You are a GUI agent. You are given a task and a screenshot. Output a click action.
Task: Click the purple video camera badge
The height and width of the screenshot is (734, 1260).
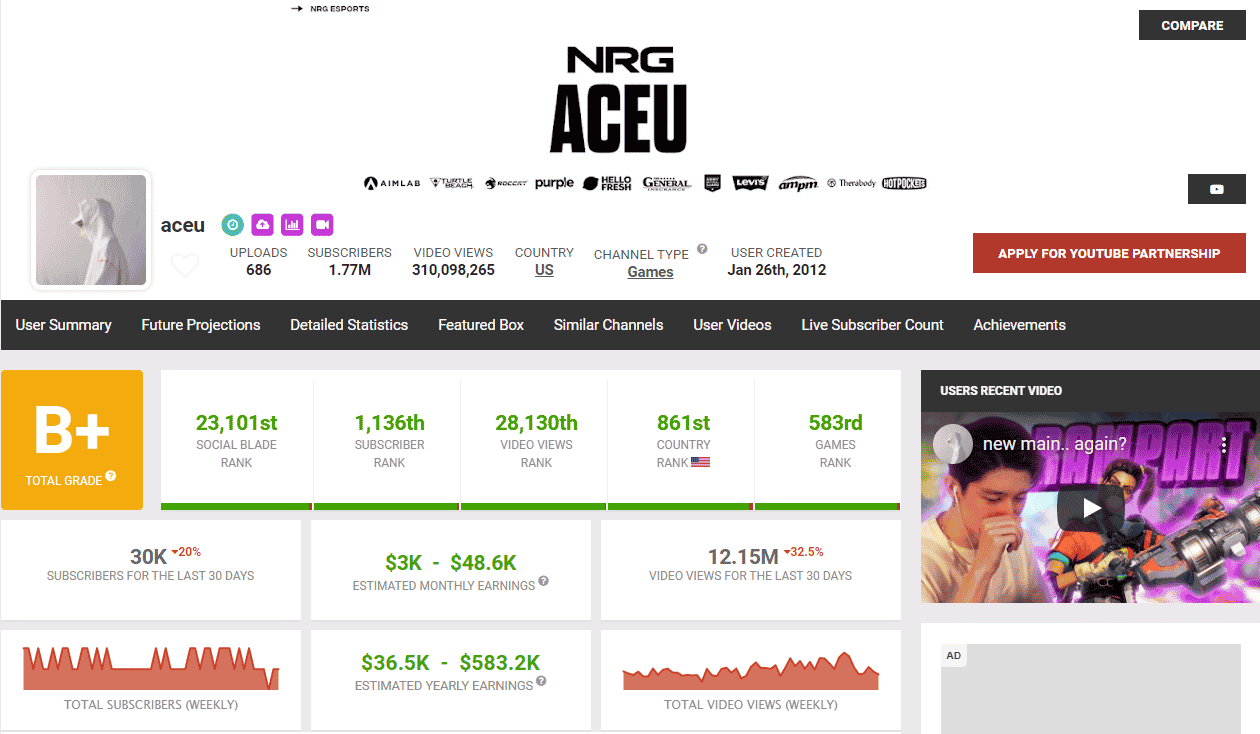[x=322, y=225]
